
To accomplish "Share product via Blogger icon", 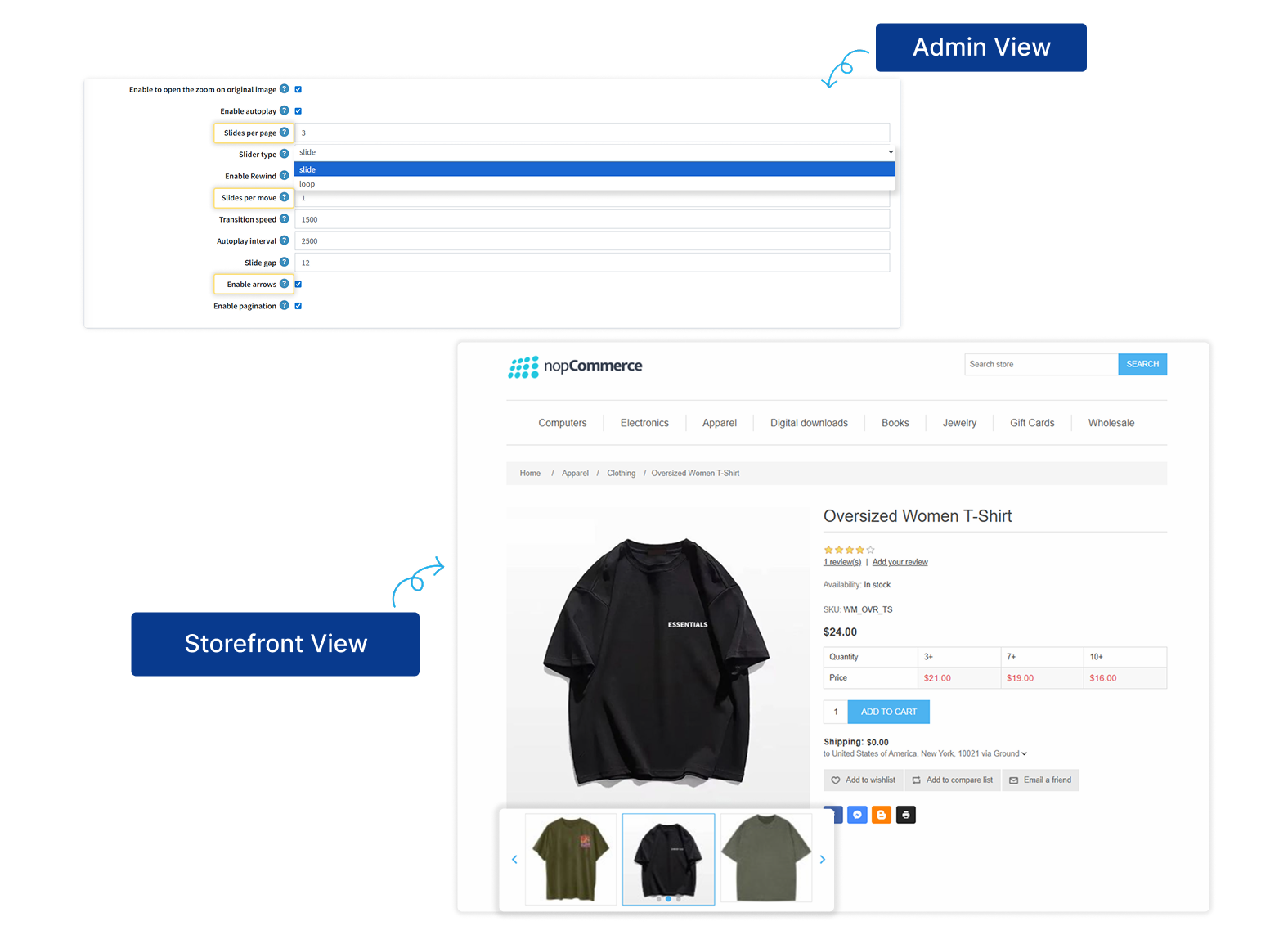I will (882, 815).
